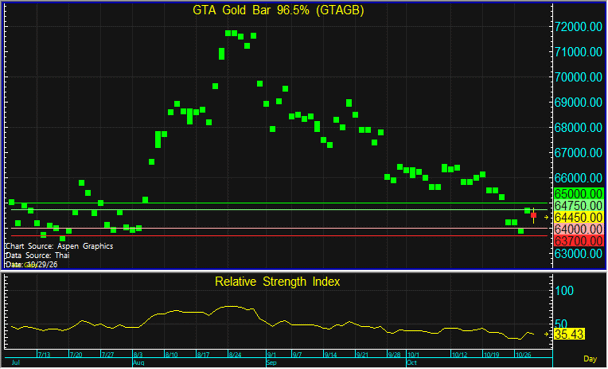
Task: Click the 8/17 date label
Action: (x=203, y=355)
